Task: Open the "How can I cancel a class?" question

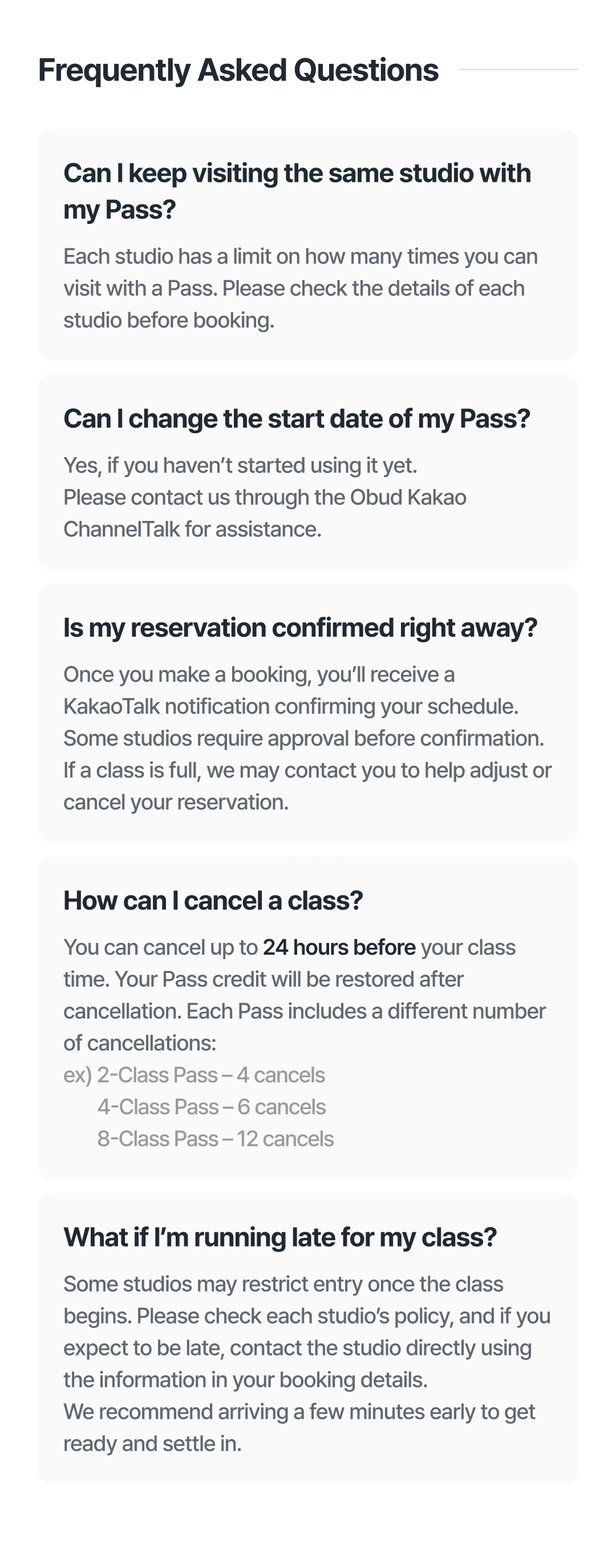Action: 213,900
